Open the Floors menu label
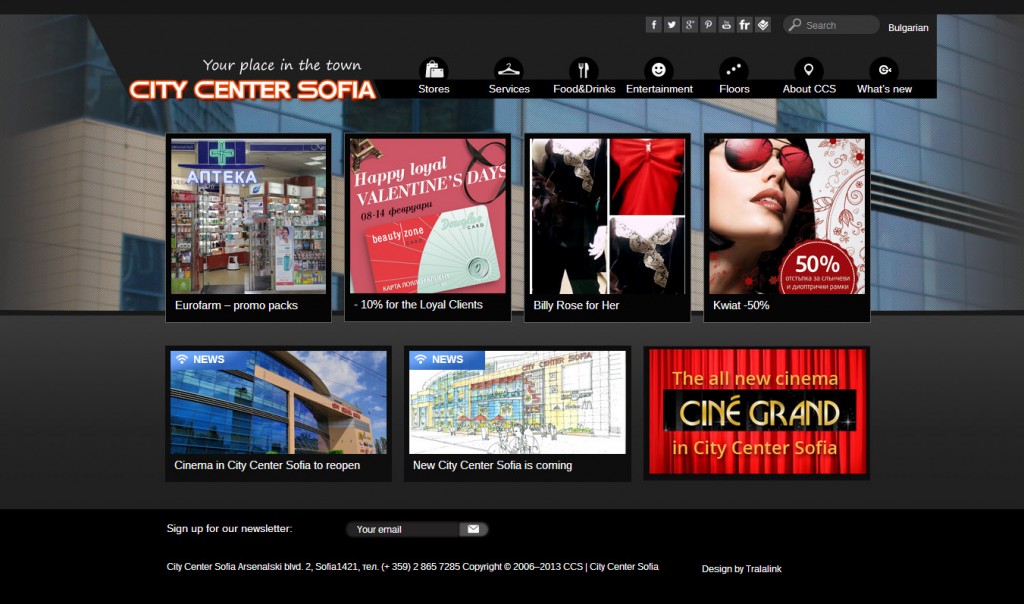 click(734, 89)
